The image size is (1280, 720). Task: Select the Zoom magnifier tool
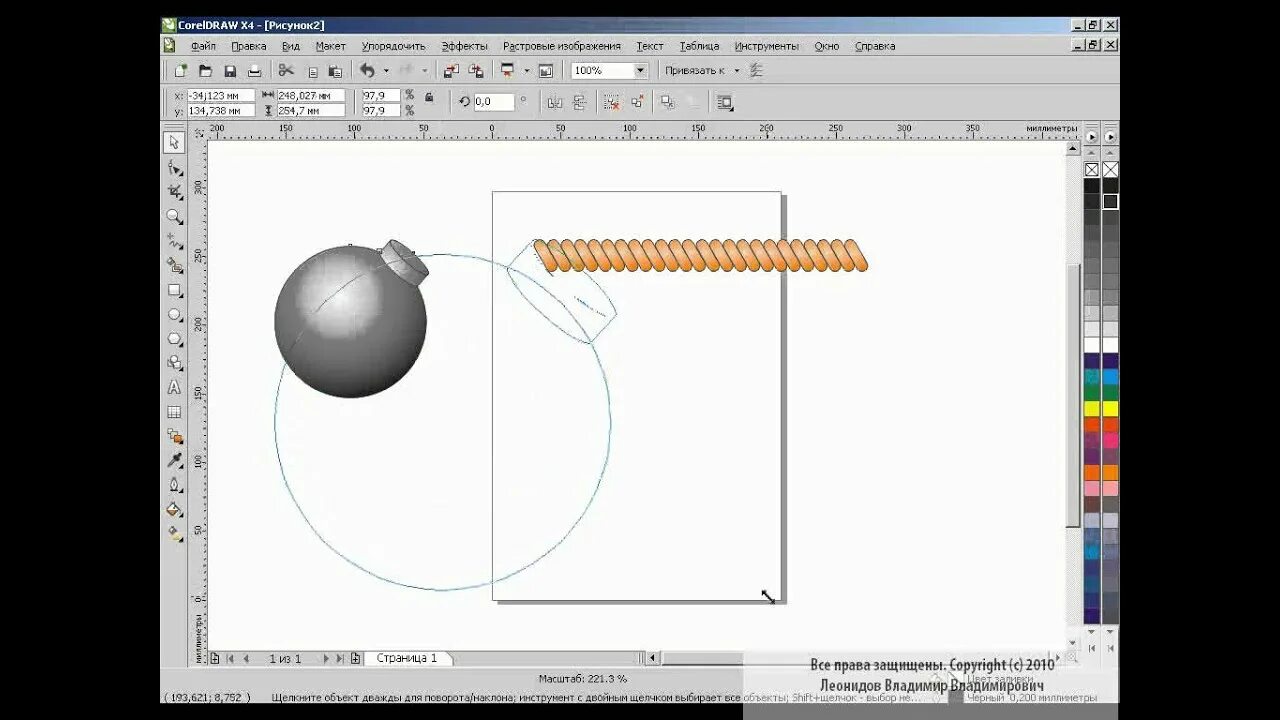(x=174, y=216)
